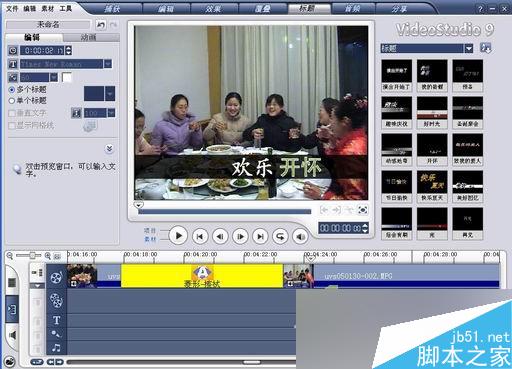Click the timeline horizontal scrollbar thumb

pos(252,362)
